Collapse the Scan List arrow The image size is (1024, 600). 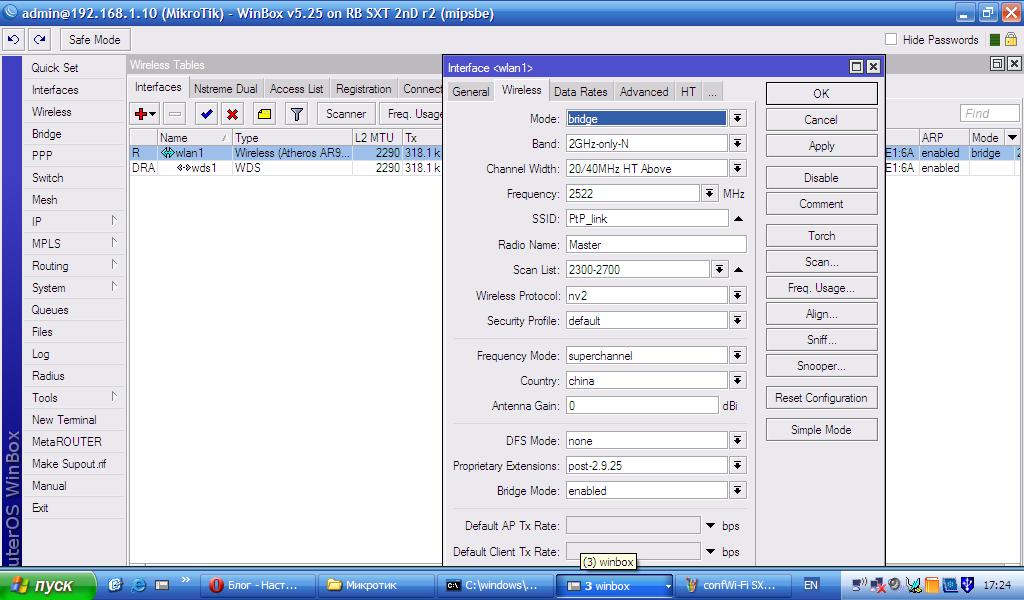pos(738,270)
